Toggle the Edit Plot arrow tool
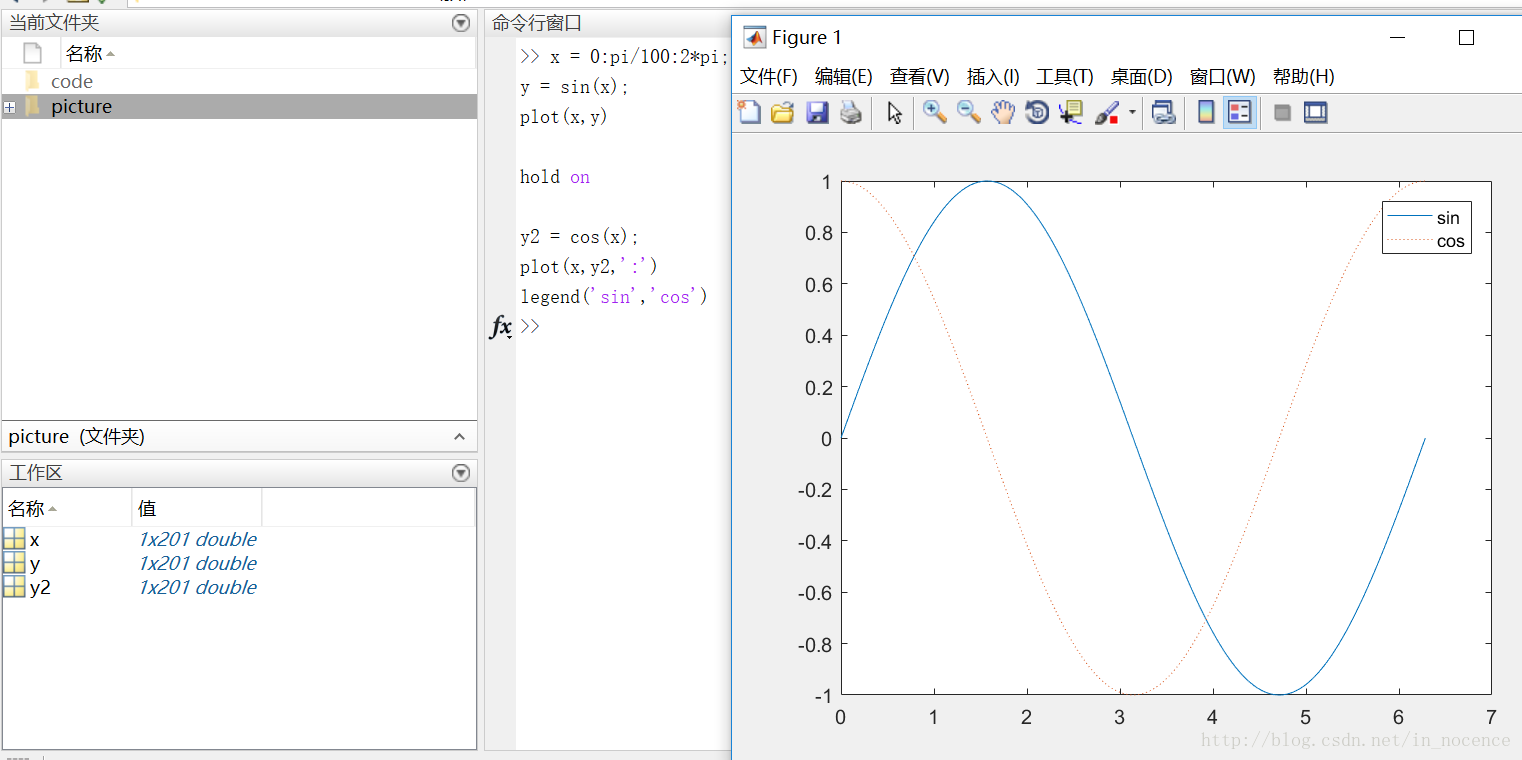The width and height of the screenshot is (1522, 760). 895,113
